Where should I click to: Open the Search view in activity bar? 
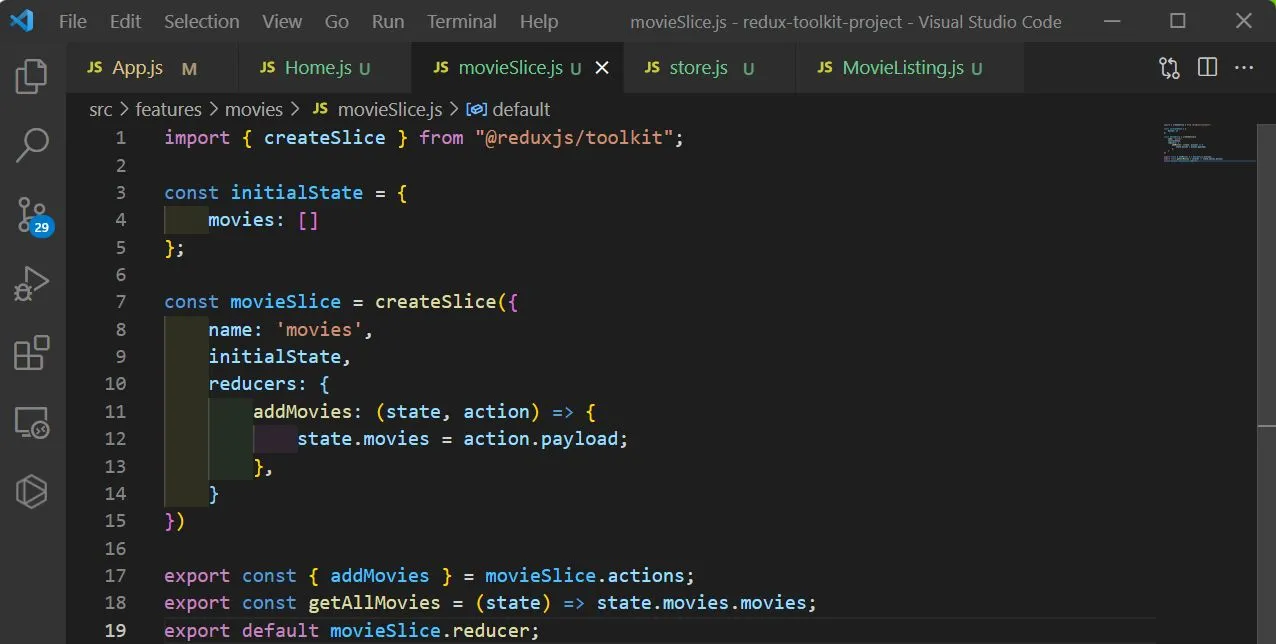point(32,145)
